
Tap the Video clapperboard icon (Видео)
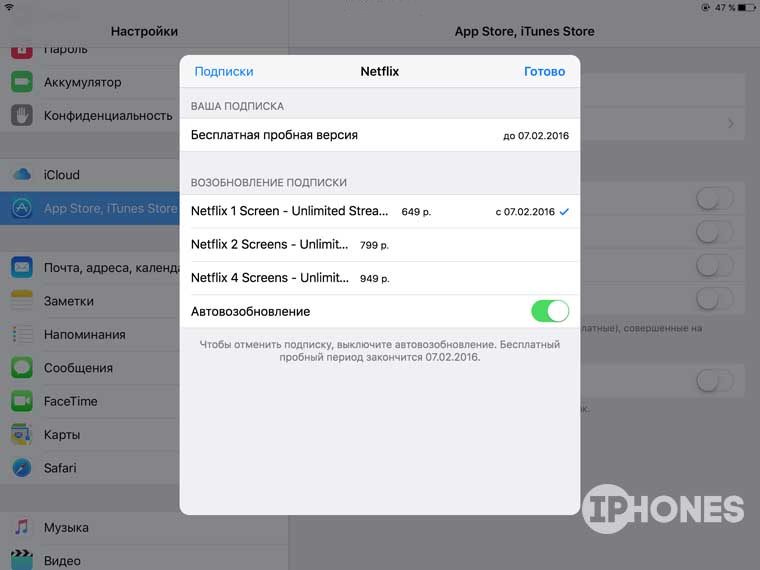[x=22, y=560]
